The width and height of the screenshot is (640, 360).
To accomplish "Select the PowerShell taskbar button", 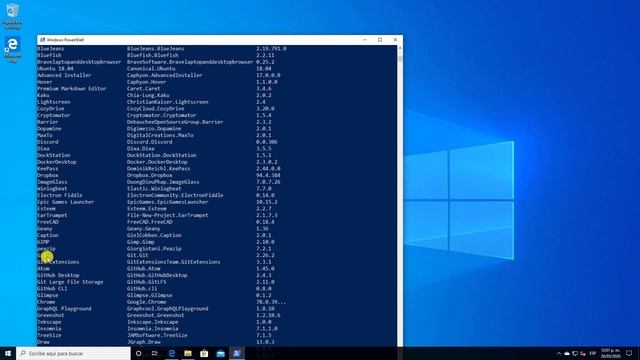I will [x=237, y=353].
